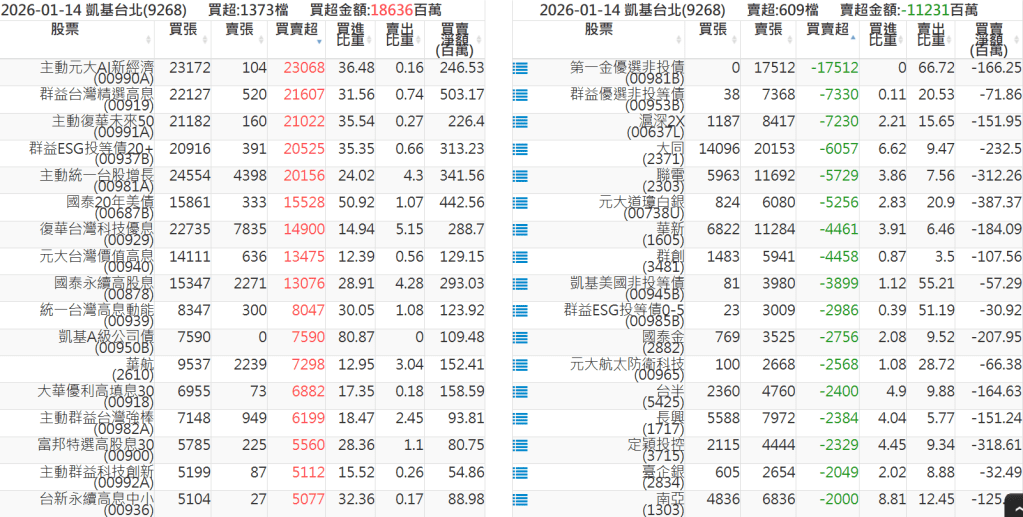Screen dimensions: 1023x517
Task: Sort left table by 買進比重 header
Action: pos(351,37)
